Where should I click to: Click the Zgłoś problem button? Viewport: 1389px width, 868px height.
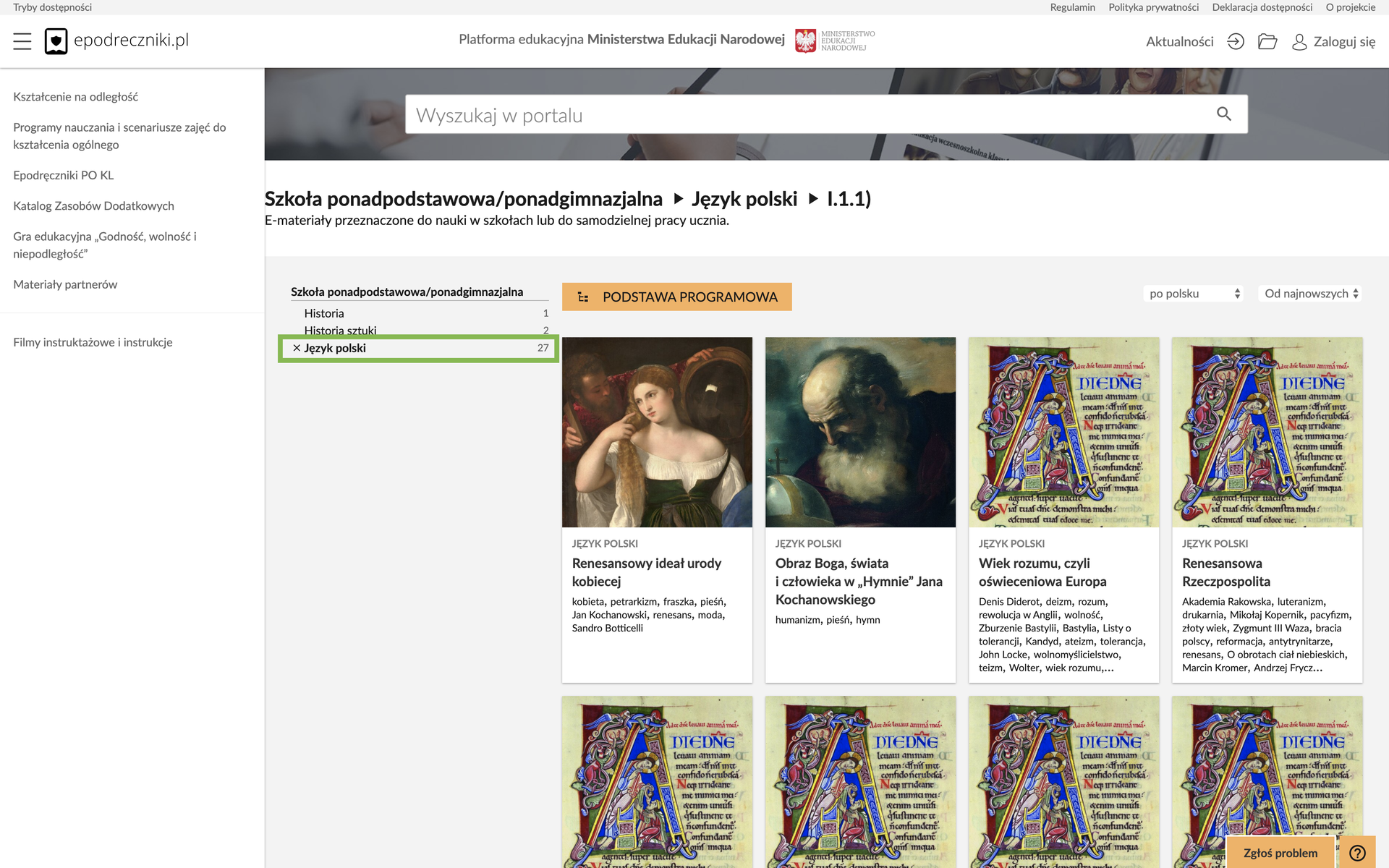(x=1280, y=853)
